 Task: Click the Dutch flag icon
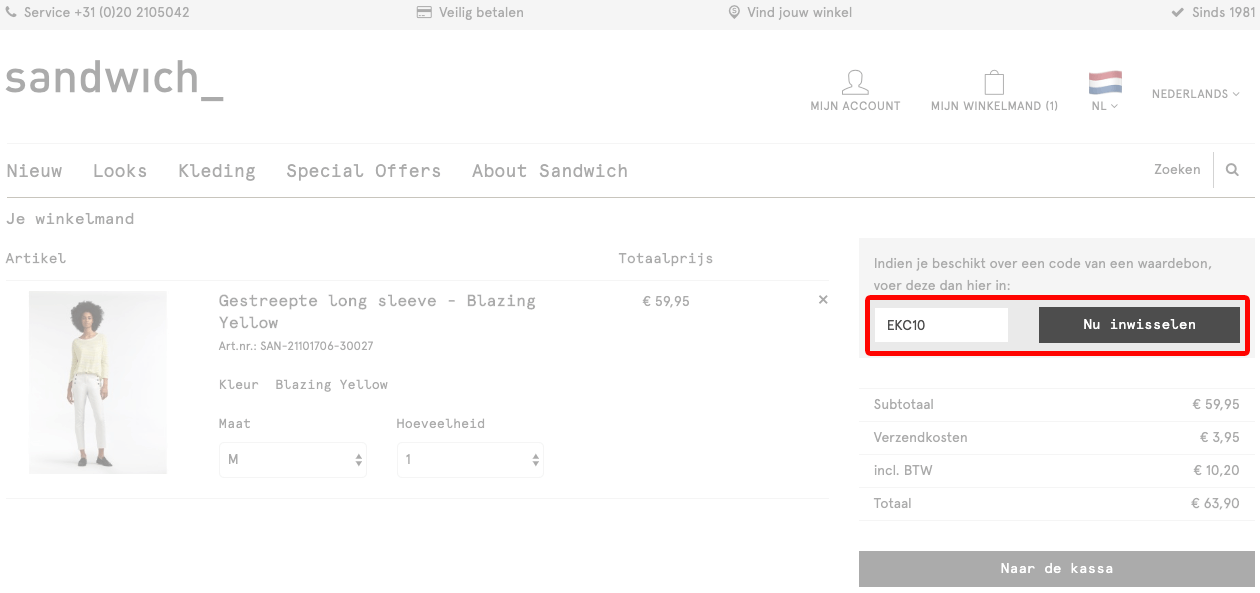pos(1105,82)
